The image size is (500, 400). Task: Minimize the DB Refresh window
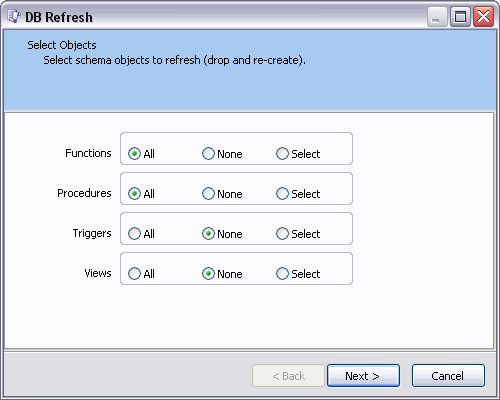pos(437,17)
